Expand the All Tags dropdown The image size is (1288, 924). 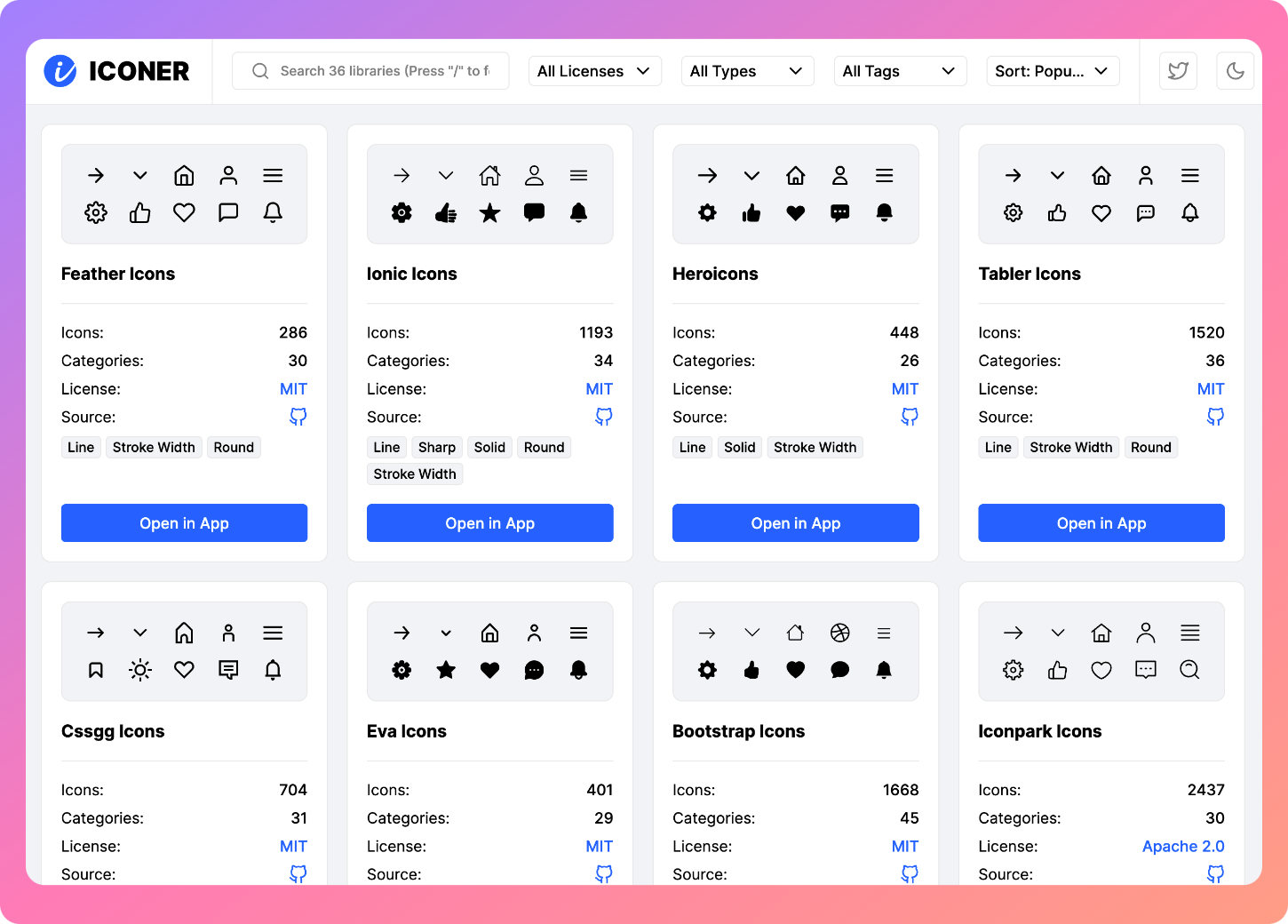click(x=900, y=71)
